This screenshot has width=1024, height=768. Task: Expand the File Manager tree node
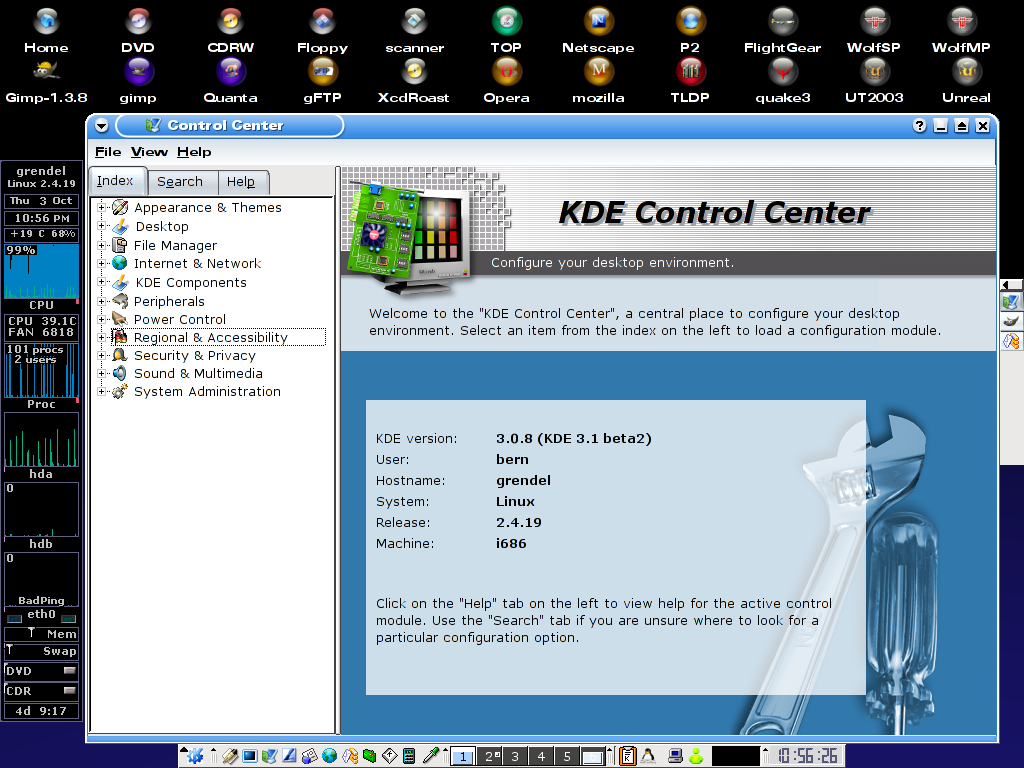click(101, 246)
